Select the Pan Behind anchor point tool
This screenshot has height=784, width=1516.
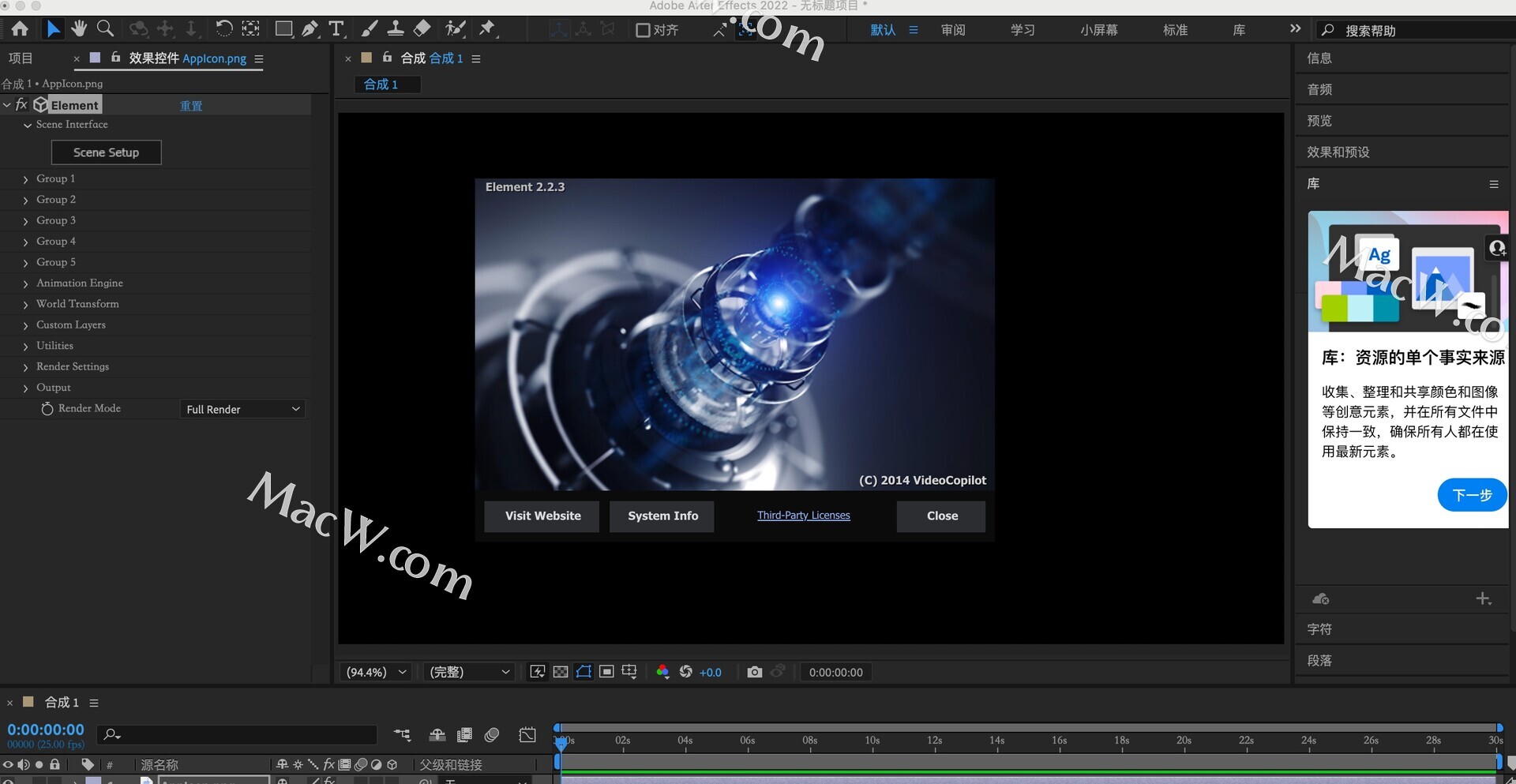click(x=250, y=29)
